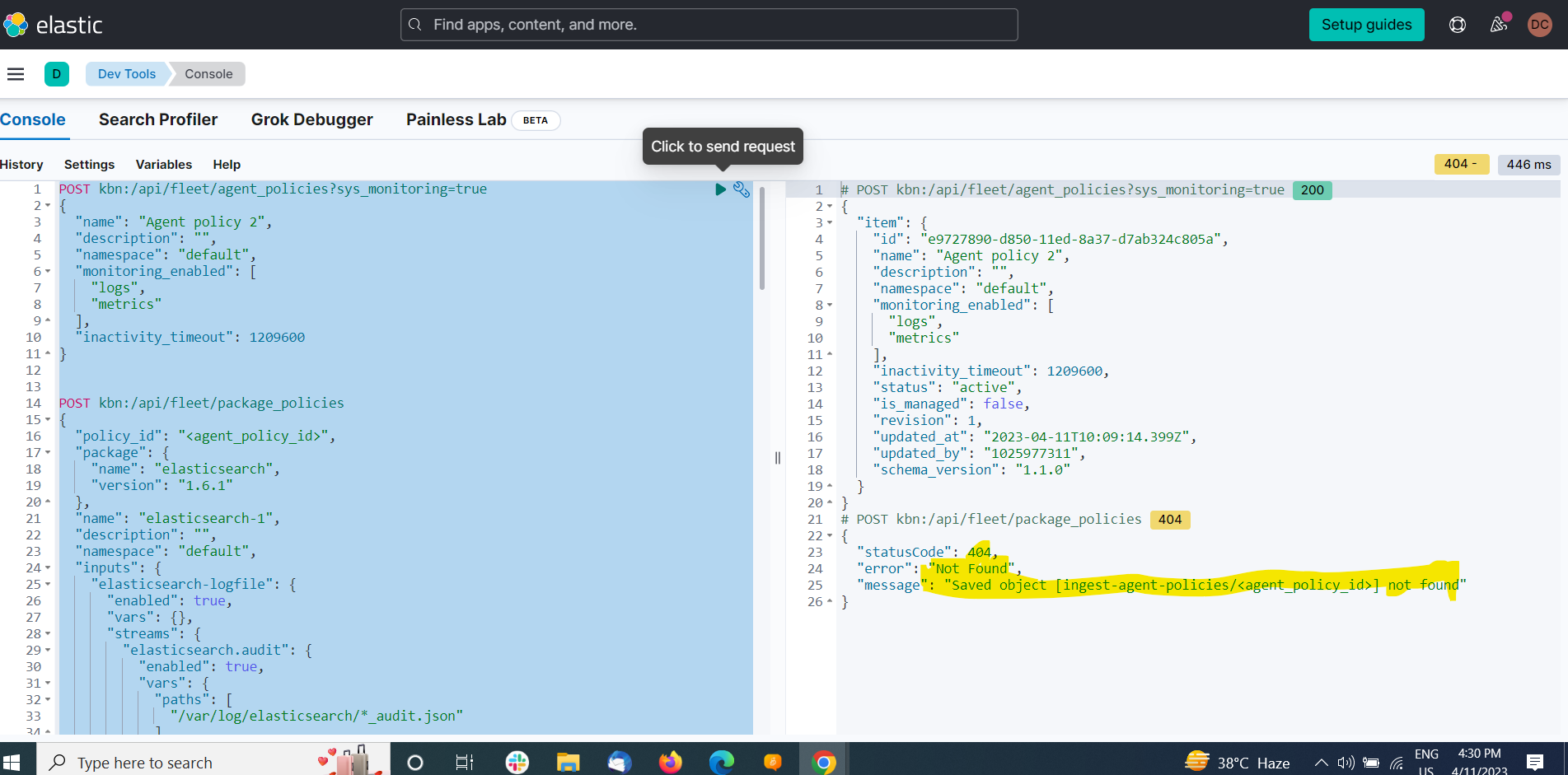Viewport: 1568px width, 775px height.
Task: Open the help menu lifebuoy icon
Action: 1458,25
